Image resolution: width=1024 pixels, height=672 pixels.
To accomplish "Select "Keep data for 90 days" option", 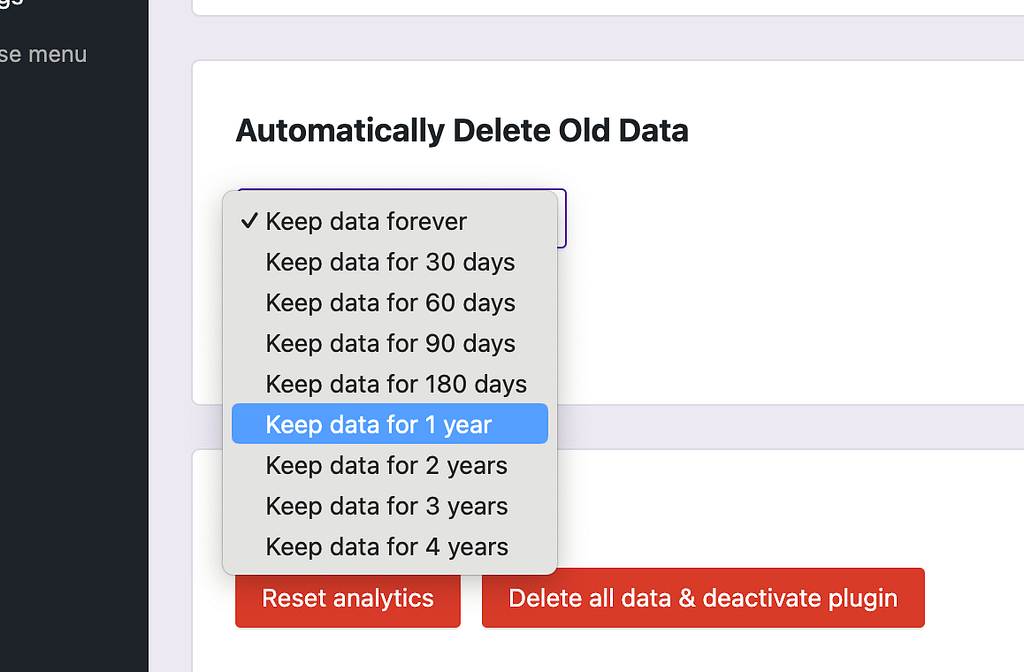I will click(389, 343).
